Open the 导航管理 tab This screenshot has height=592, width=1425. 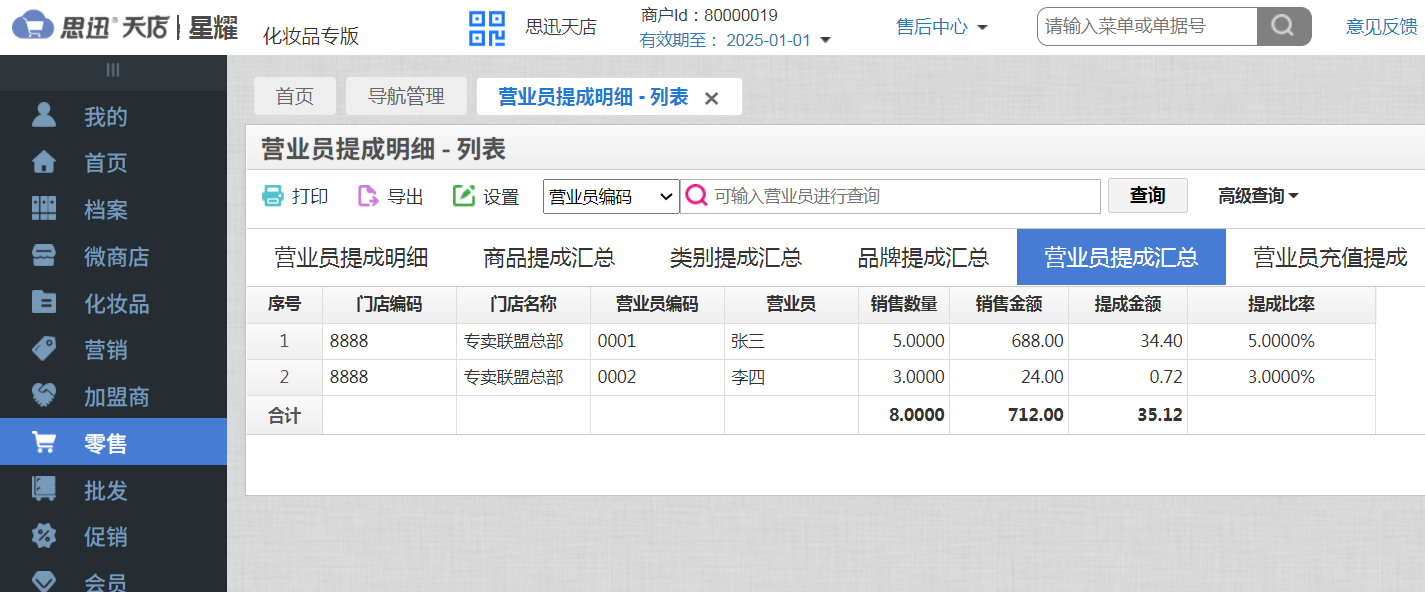[406, 95]
